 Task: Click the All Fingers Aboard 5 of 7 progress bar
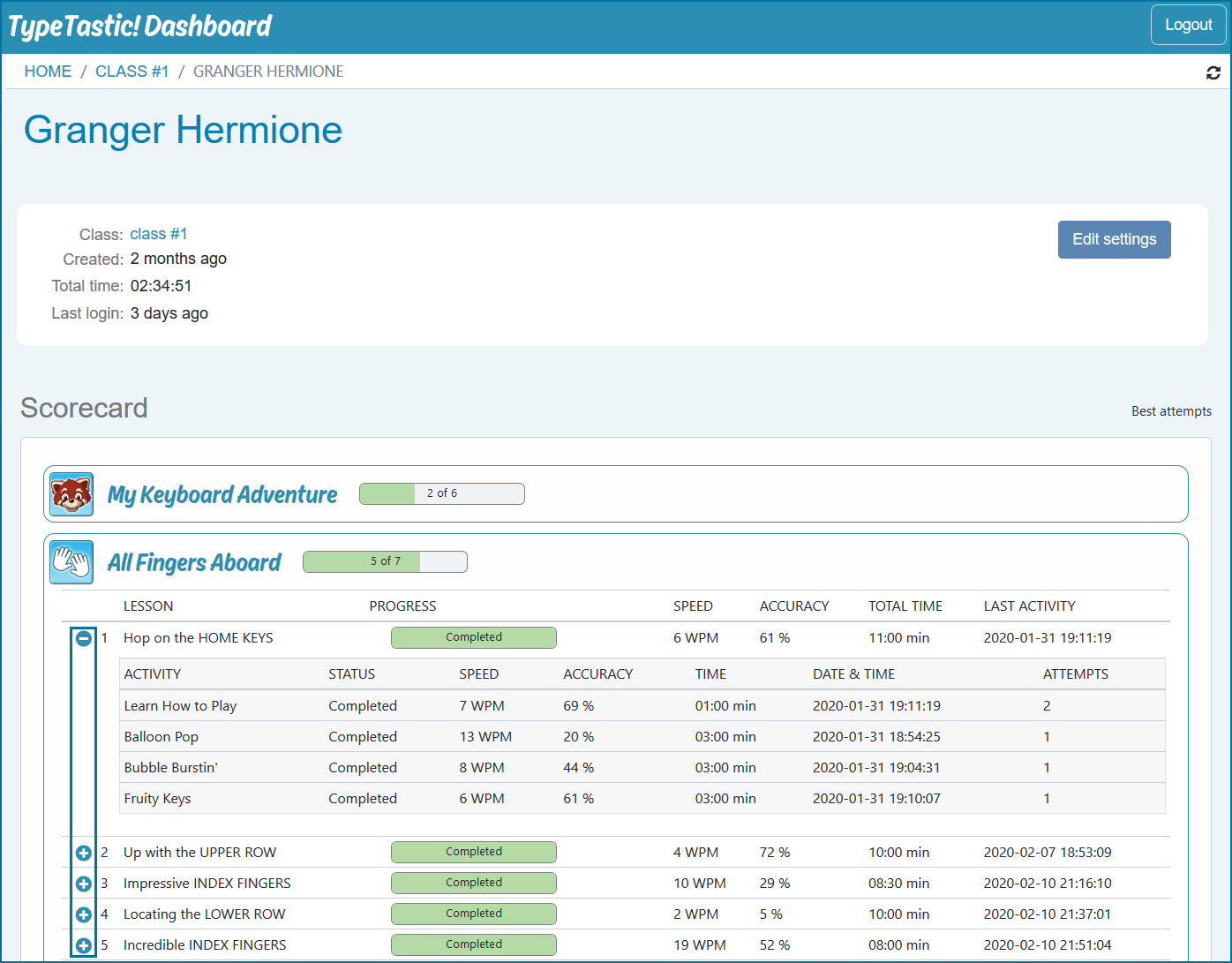tap(385, 561)
